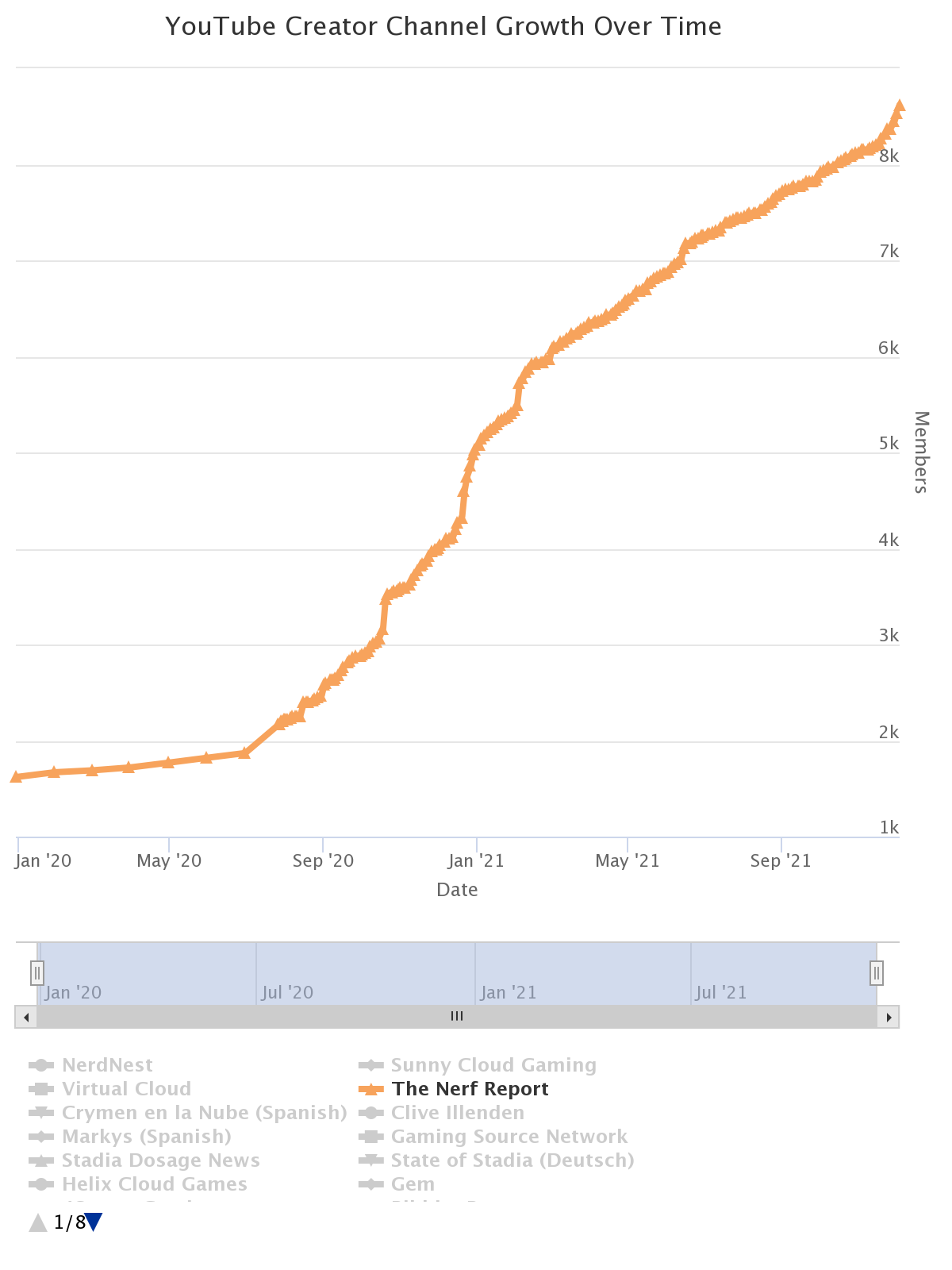Click the Sunny Cloud Gaming legend marker

pos(370,1065)
